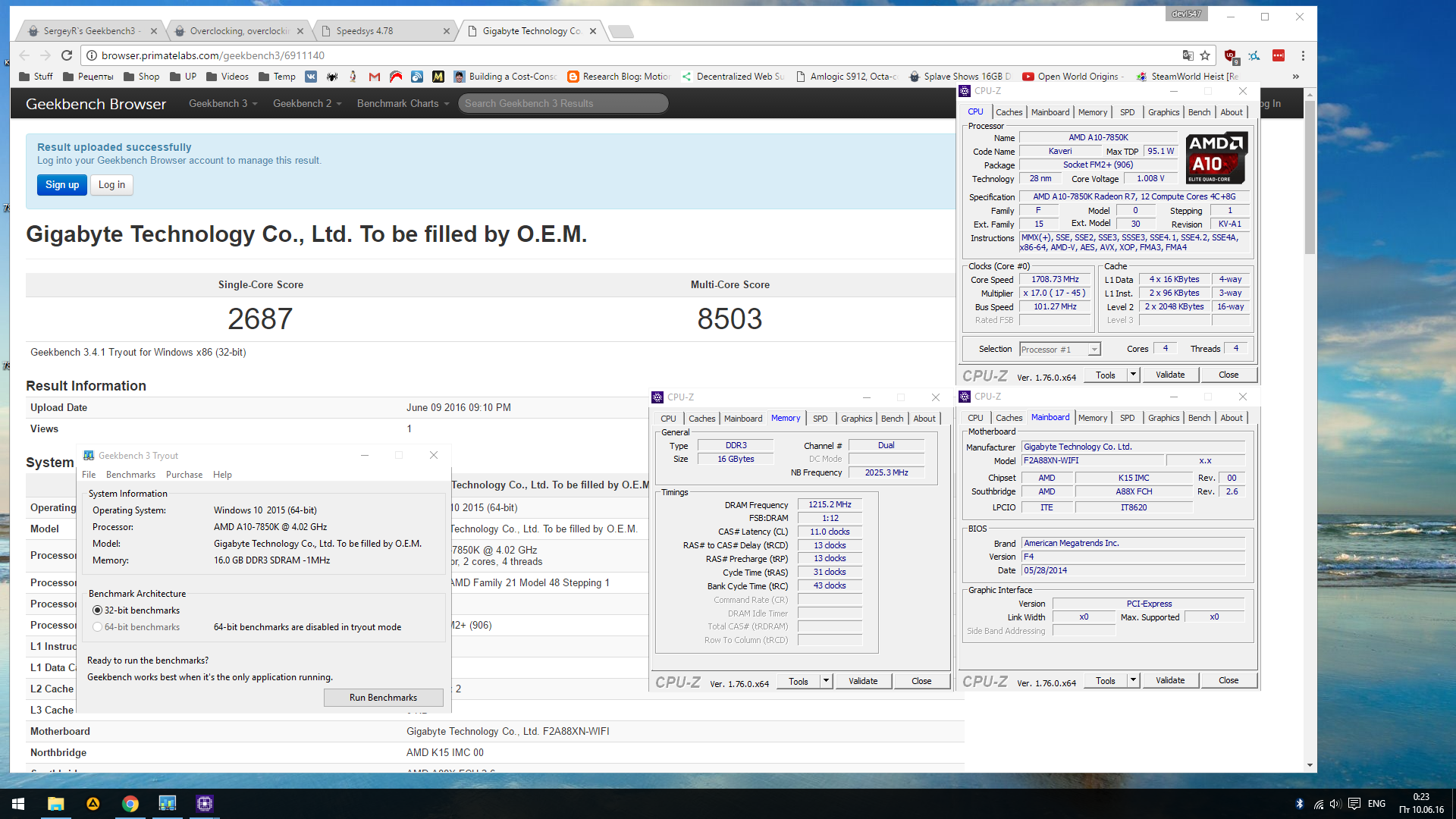The image size is (1456, 819).
Task: Reload the page in Chrome
Action: 67,55
